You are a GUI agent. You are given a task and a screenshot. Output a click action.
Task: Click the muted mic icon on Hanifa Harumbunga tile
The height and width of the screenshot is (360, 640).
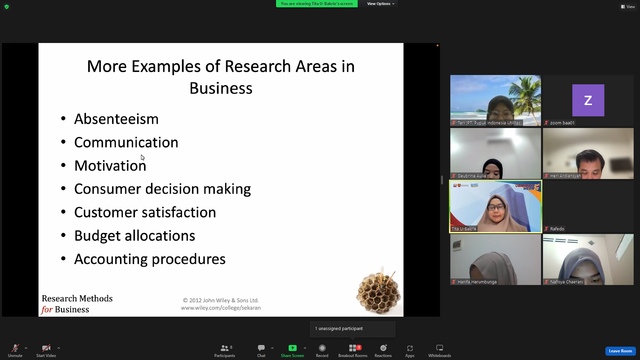point(453,282)
